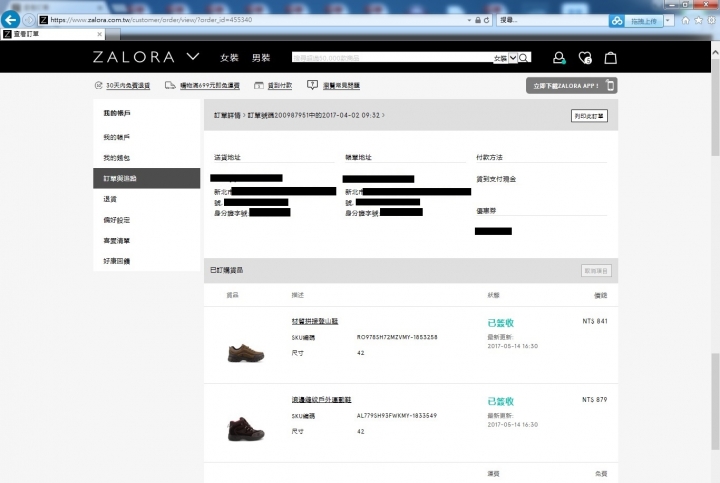Click the lock security icon in address bar
Screen dimensions: 720x483
point(478,20)
